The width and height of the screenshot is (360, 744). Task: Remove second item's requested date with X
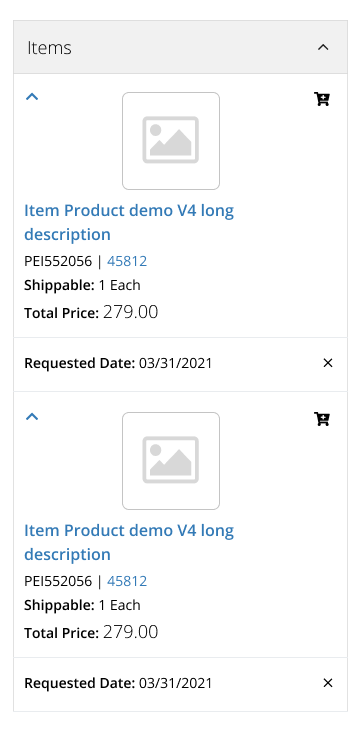[x=328, y=683]
